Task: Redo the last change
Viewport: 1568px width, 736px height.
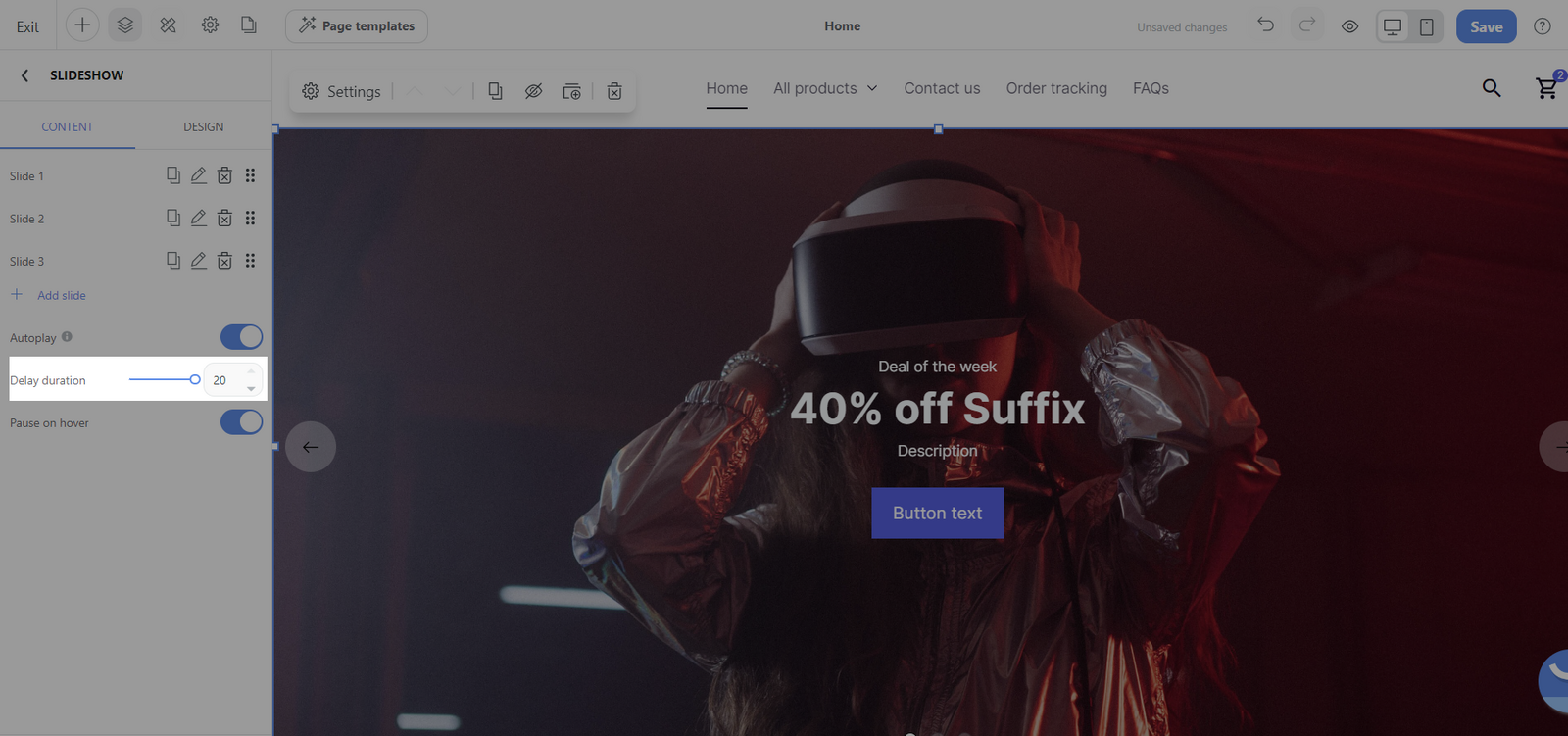Action: [x=1307, y=25]
